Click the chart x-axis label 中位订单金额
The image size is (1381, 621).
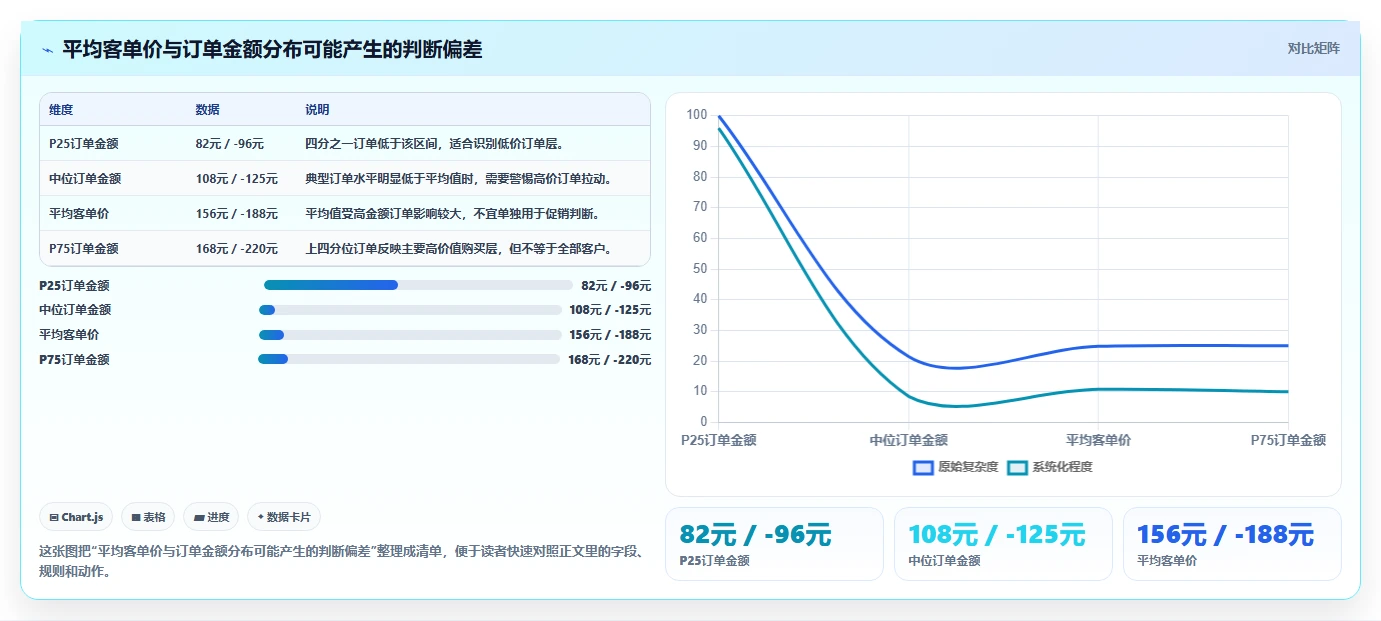[x=908, y=440]
